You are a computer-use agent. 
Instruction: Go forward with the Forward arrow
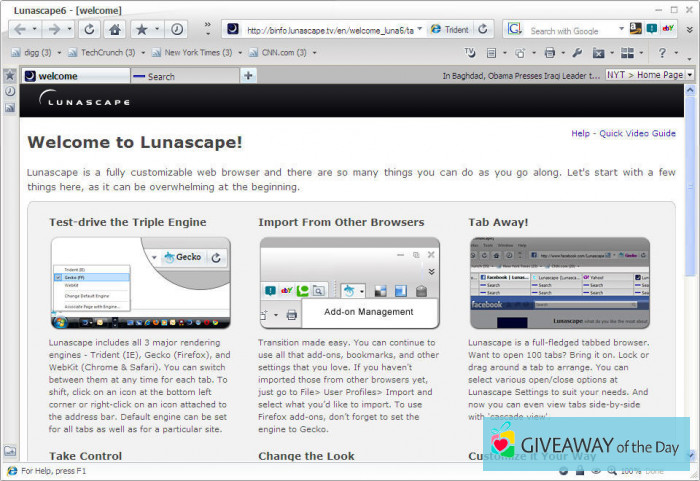(x=54, y=30)
